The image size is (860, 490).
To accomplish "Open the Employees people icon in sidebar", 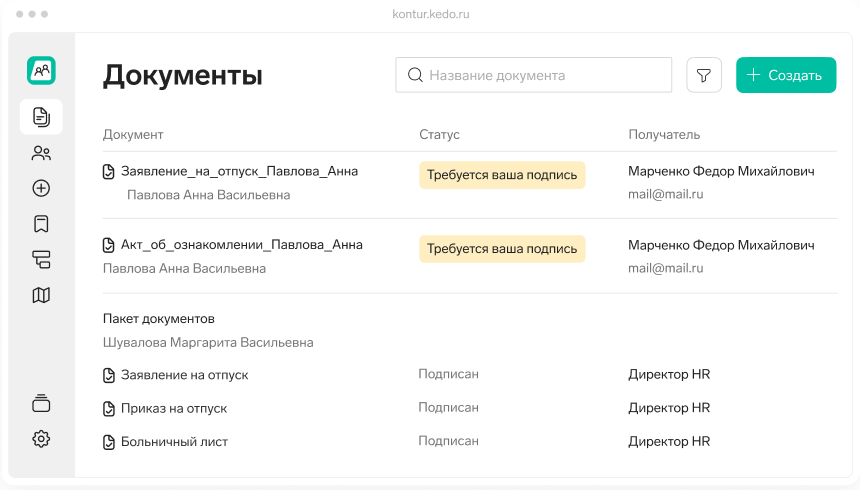I will tap(41, 153).
